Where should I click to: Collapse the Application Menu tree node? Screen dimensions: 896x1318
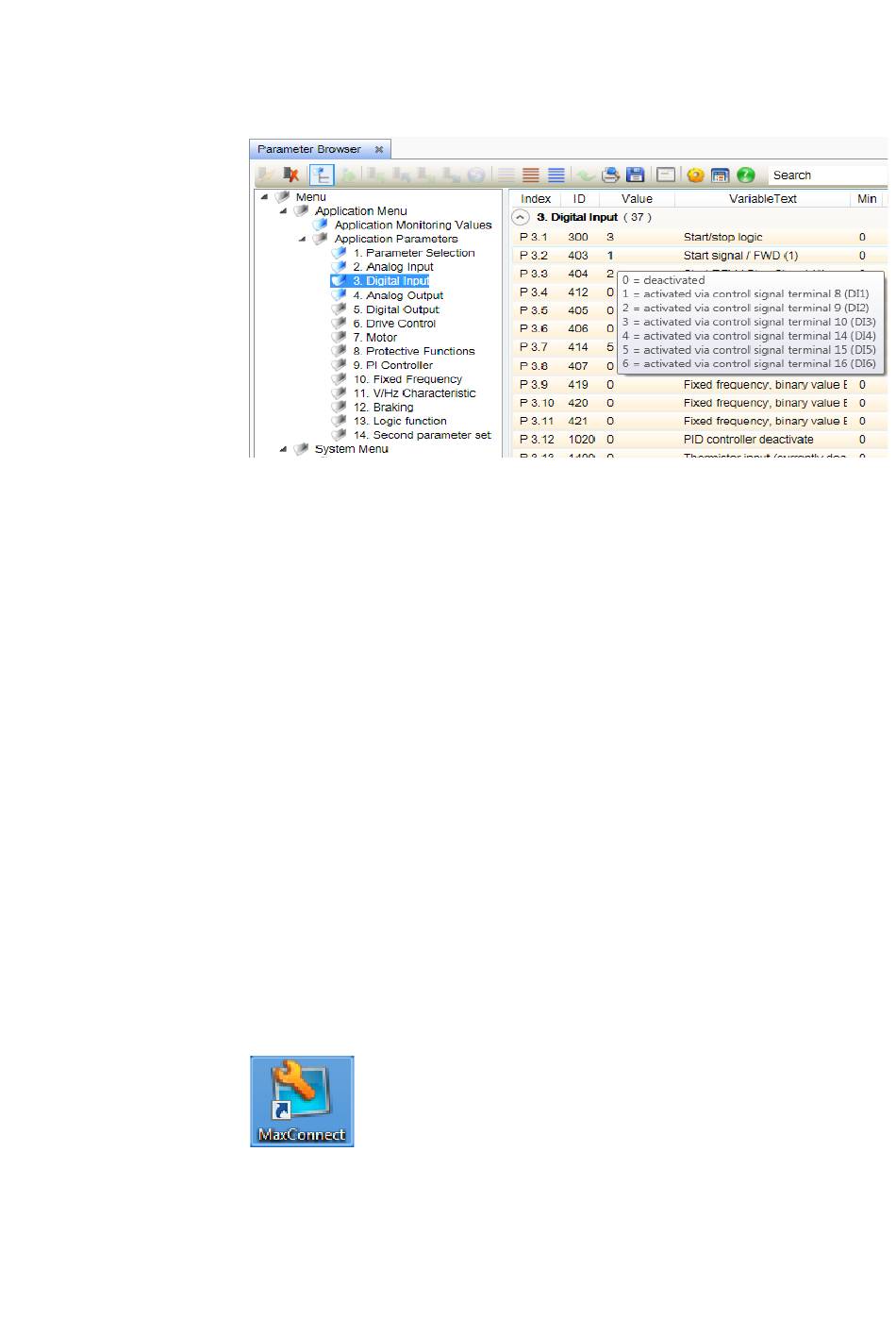284,211
